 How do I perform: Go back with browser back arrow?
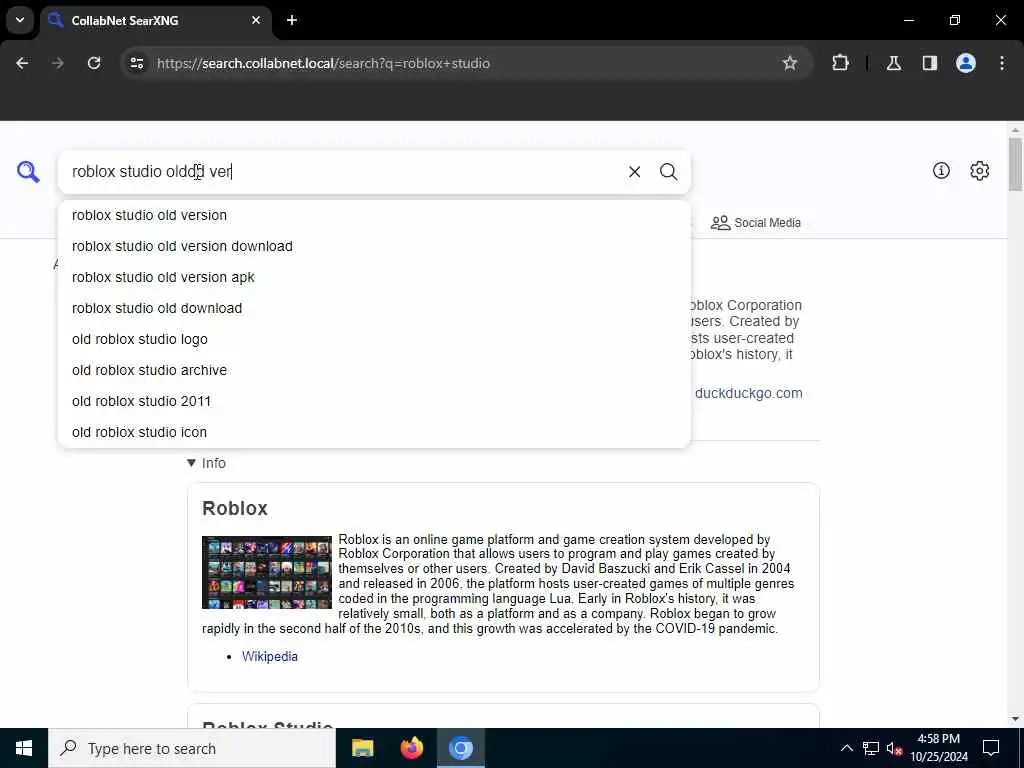click(22, 63)
